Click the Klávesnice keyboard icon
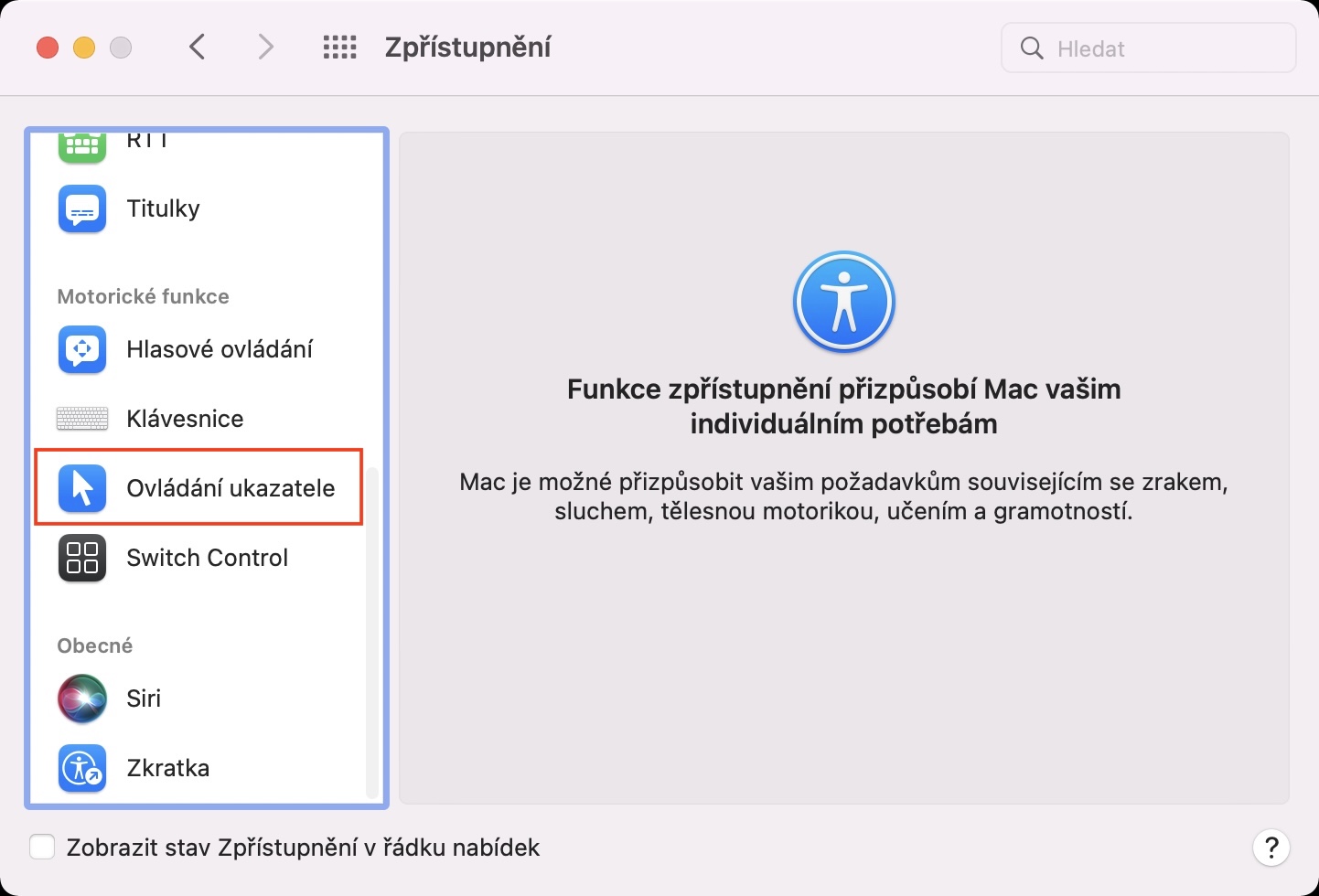Viewport: 1319px width, 896px height. pos(82,419)
